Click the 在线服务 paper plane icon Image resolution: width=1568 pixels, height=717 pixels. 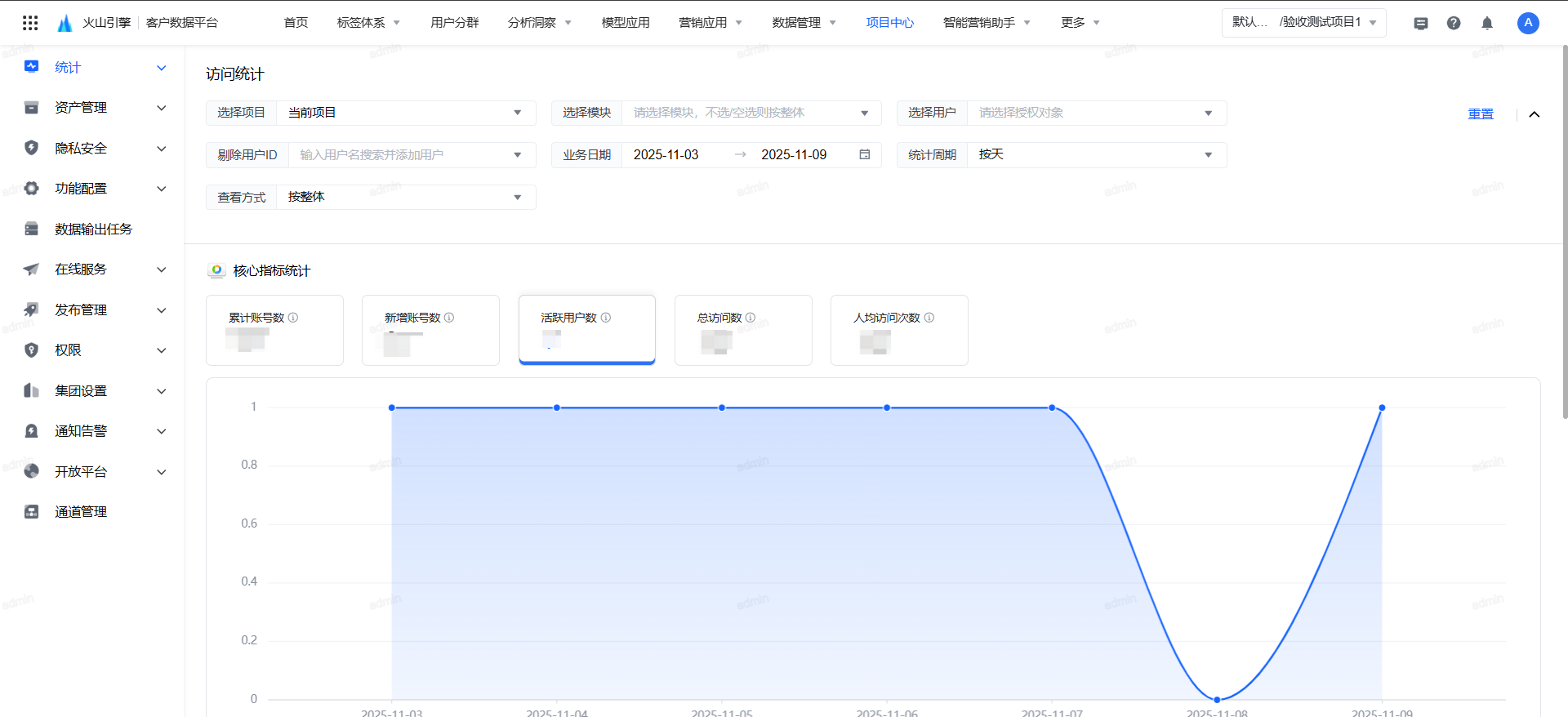click(x=32, y=269)
